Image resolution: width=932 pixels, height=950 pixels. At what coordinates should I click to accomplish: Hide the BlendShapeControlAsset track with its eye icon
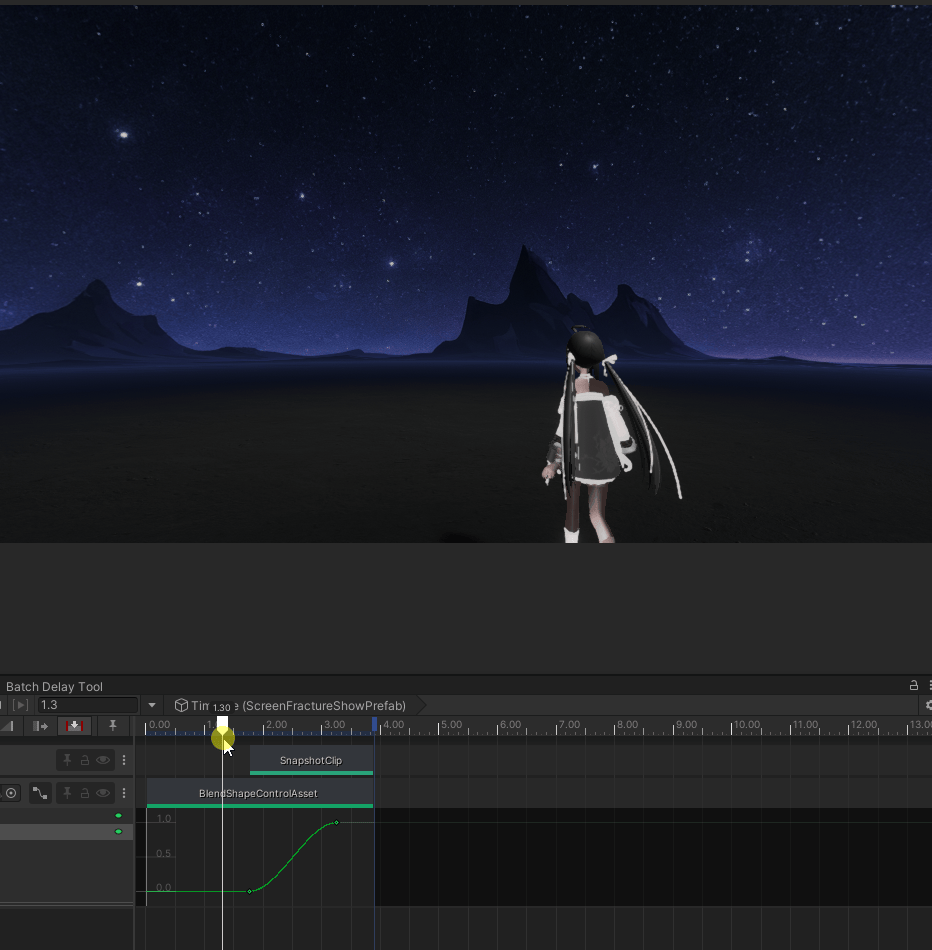(103, 792)
